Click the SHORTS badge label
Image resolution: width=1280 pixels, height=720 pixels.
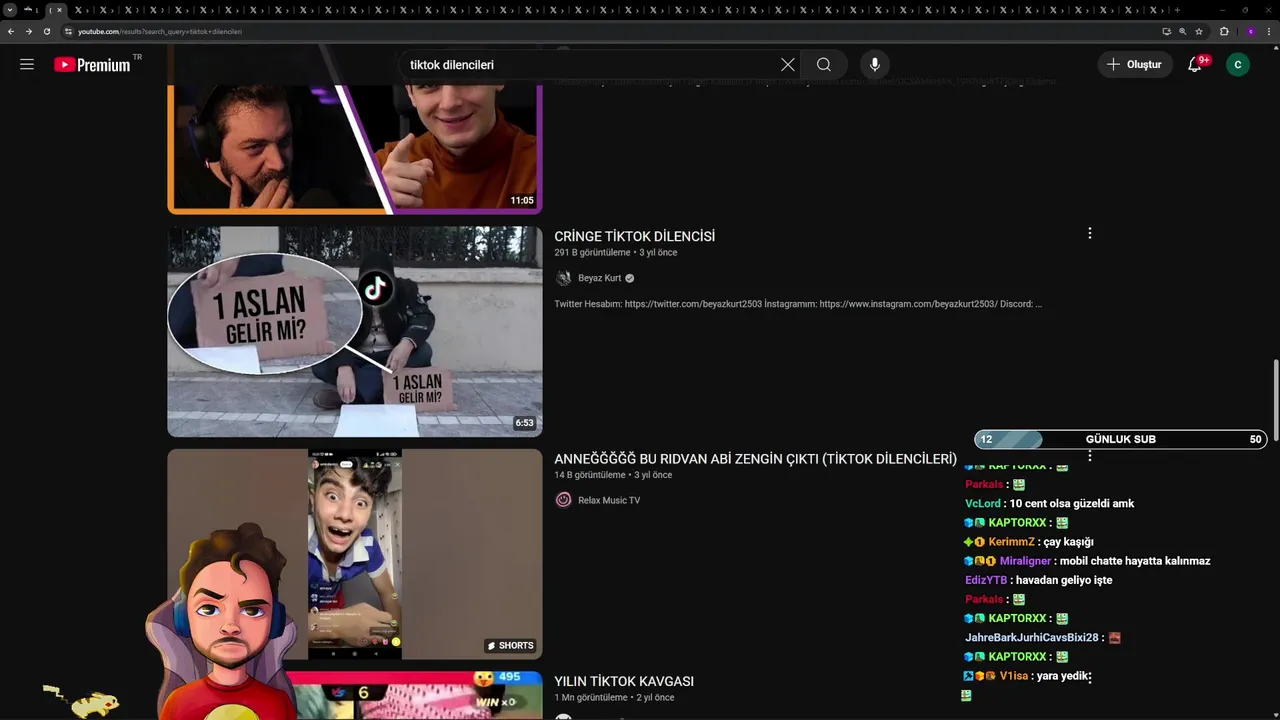tap(510, 646)
